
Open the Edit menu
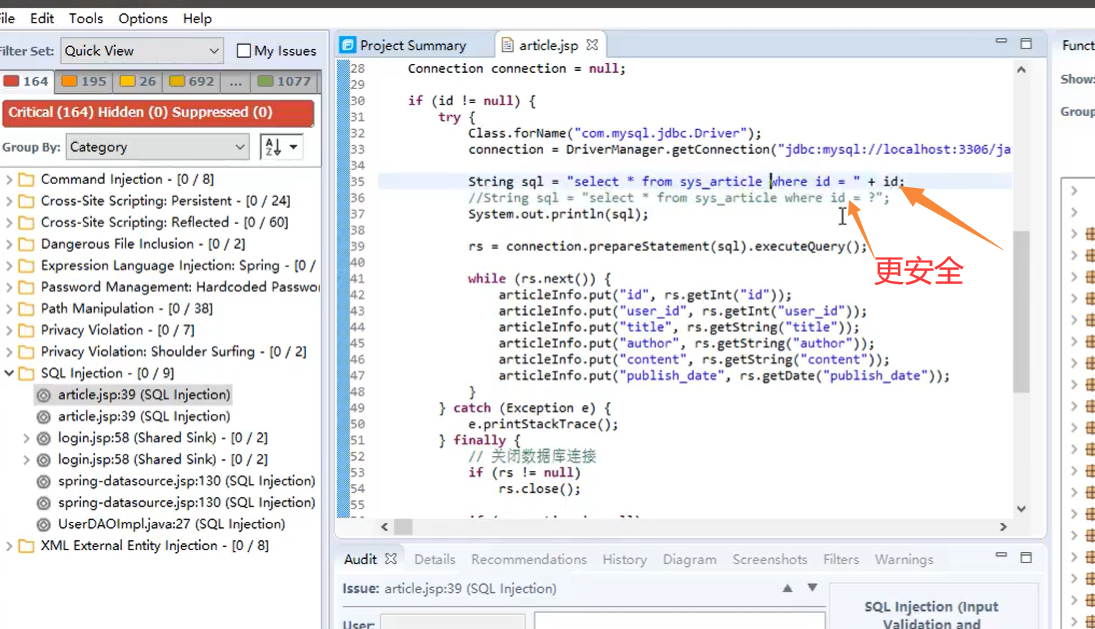coord(41,18)
